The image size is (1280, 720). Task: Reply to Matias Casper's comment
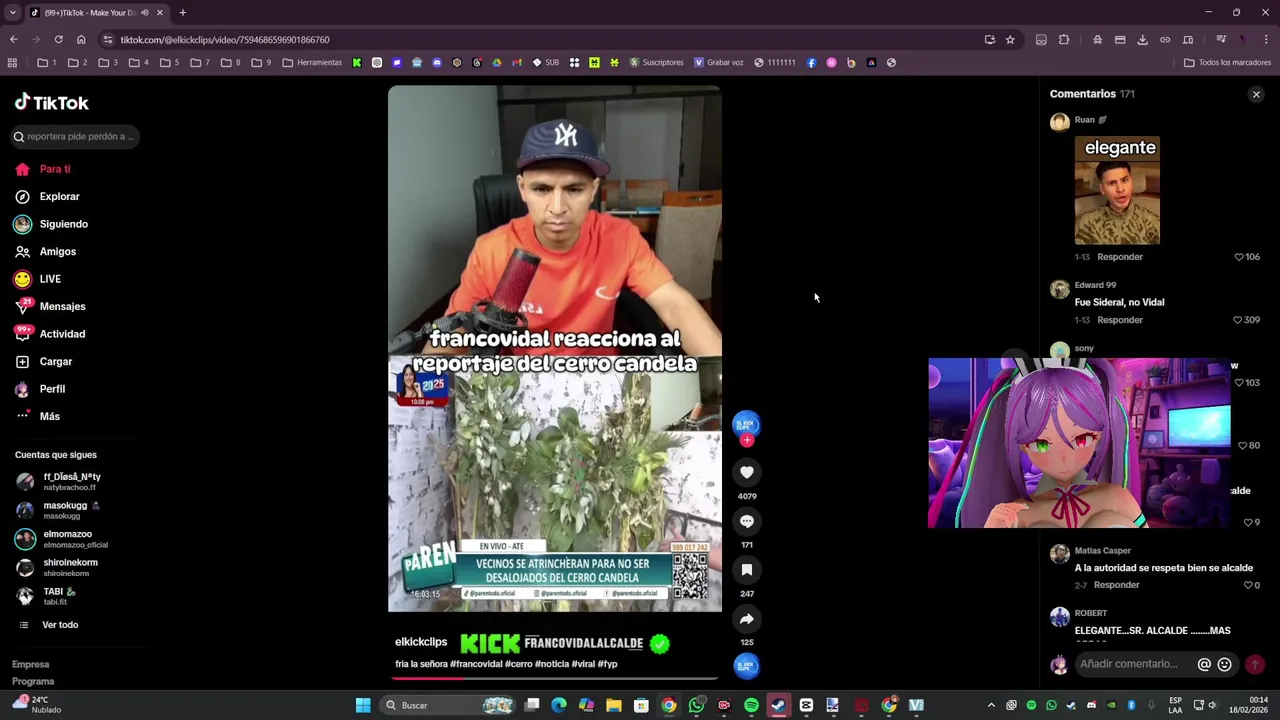[x=1116, y=585]
